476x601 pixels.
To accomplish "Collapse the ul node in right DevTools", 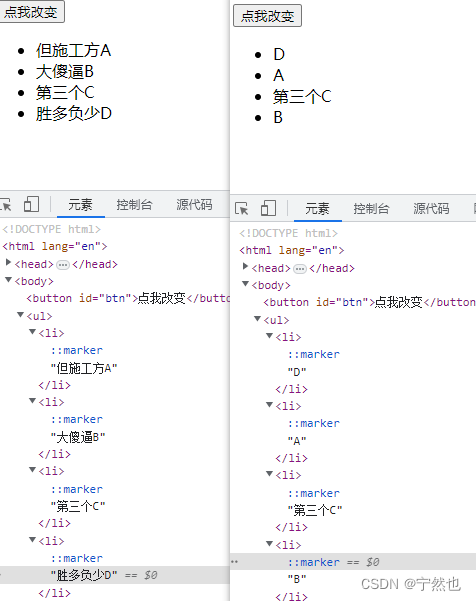I will [258, 319].
